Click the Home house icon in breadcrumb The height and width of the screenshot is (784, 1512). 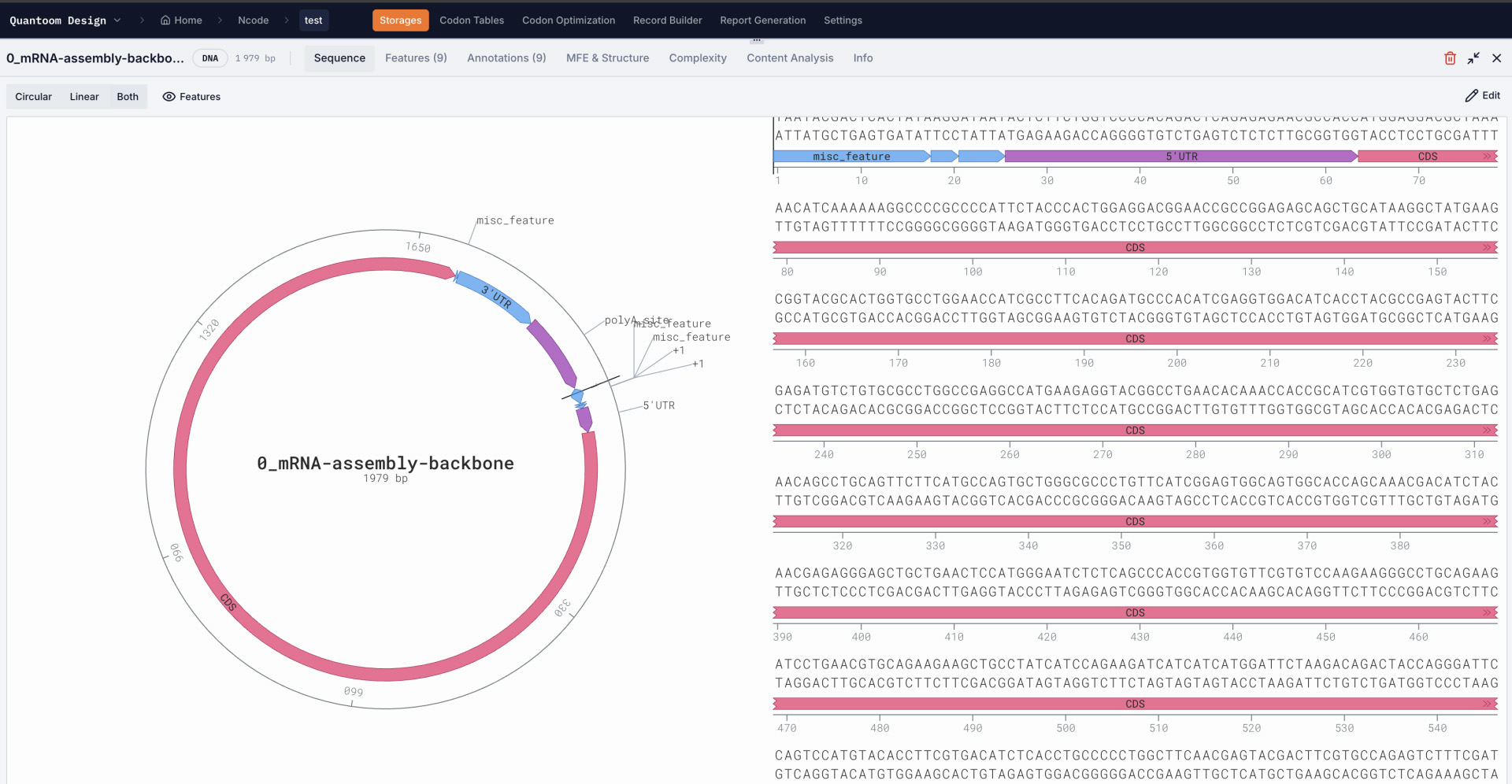tap(165, 20)
